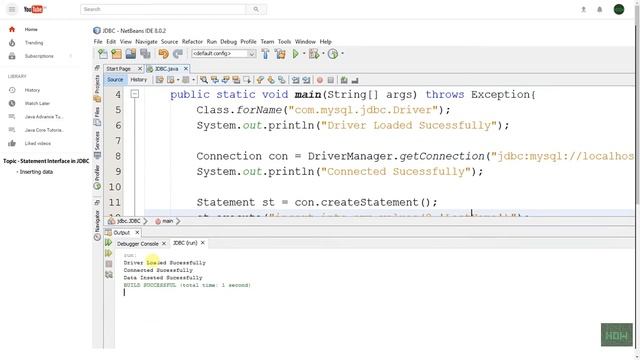Viewport: 640px width, 360px height.
Task: Open the Refactor menu
Action: [x=192, y=42]
